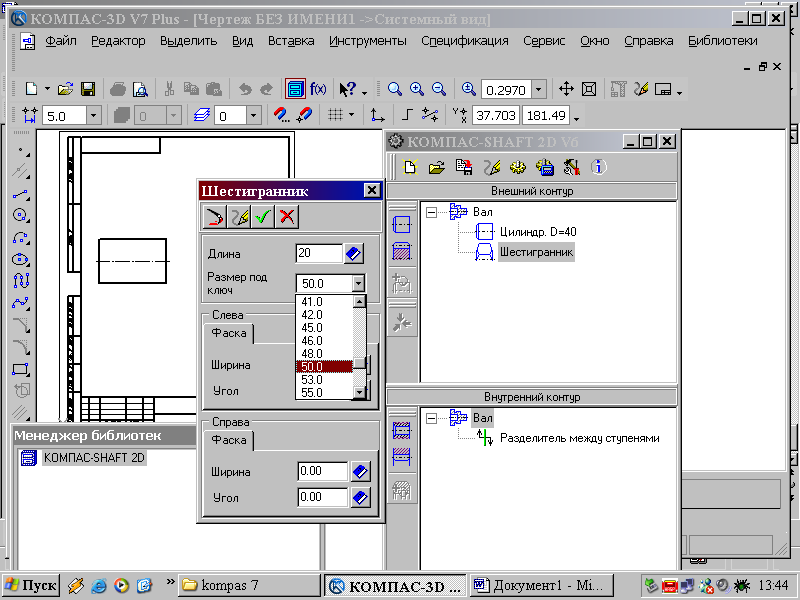The image size is (800, 600).
Task: Choose 41.0 in key size list
Action: point(324,302)
